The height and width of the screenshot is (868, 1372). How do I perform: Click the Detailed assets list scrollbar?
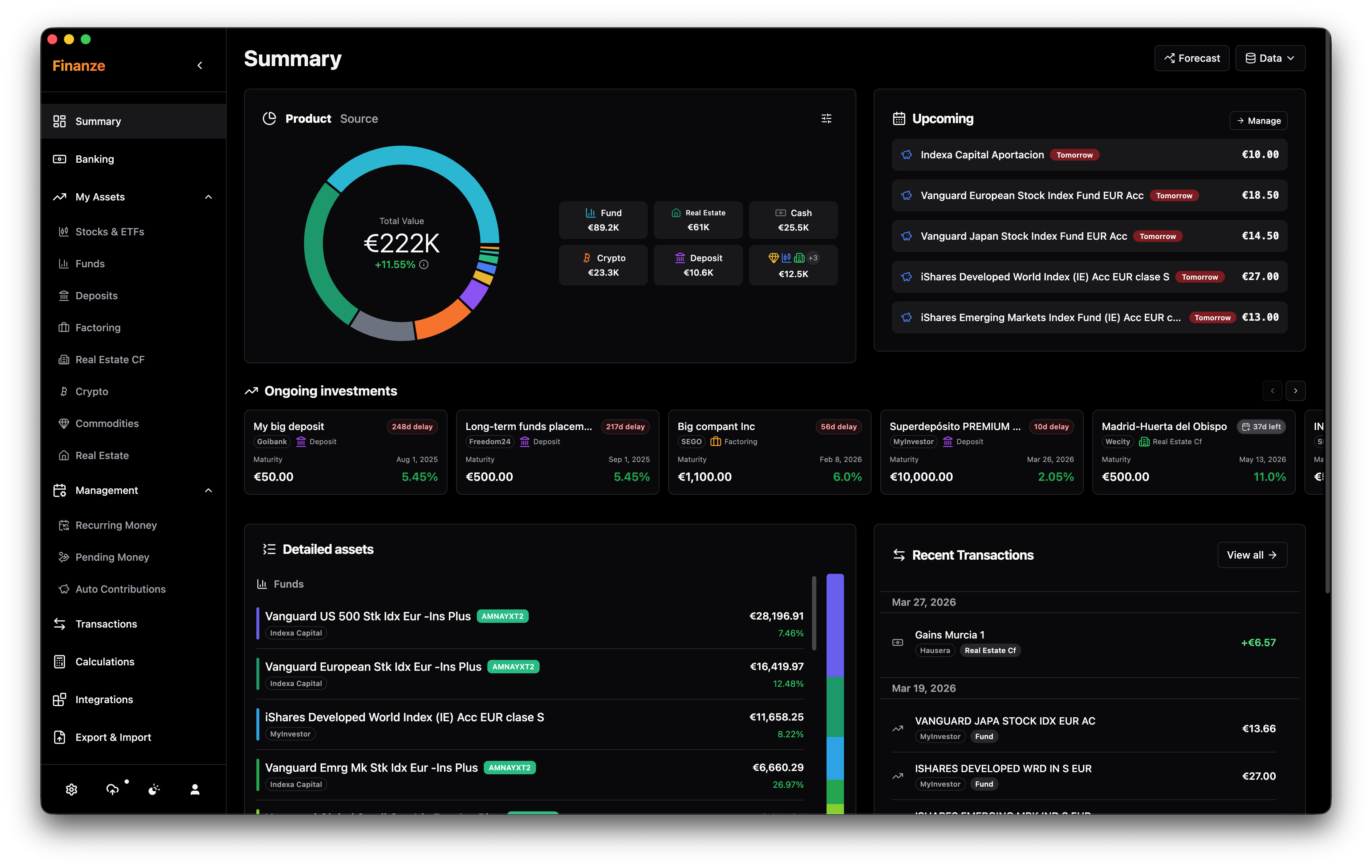[x=813, y=613]
